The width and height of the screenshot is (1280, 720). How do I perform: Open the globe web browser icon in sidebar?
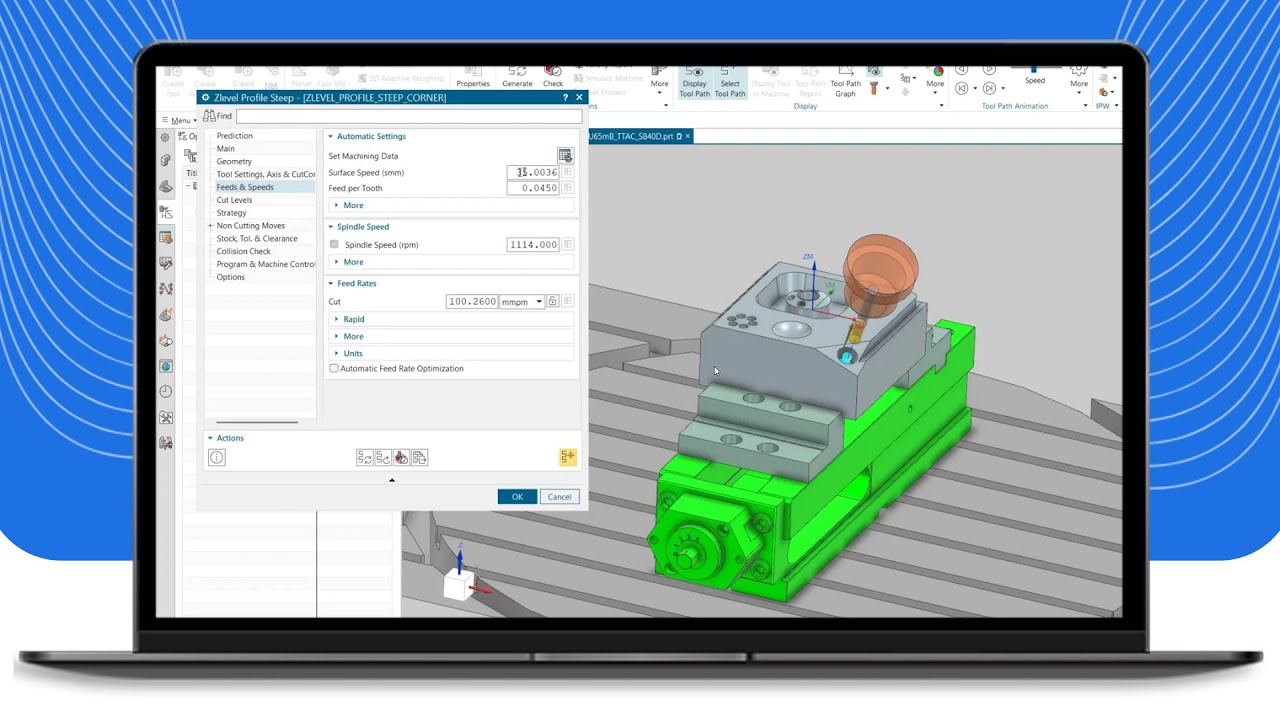pos(166,366)
